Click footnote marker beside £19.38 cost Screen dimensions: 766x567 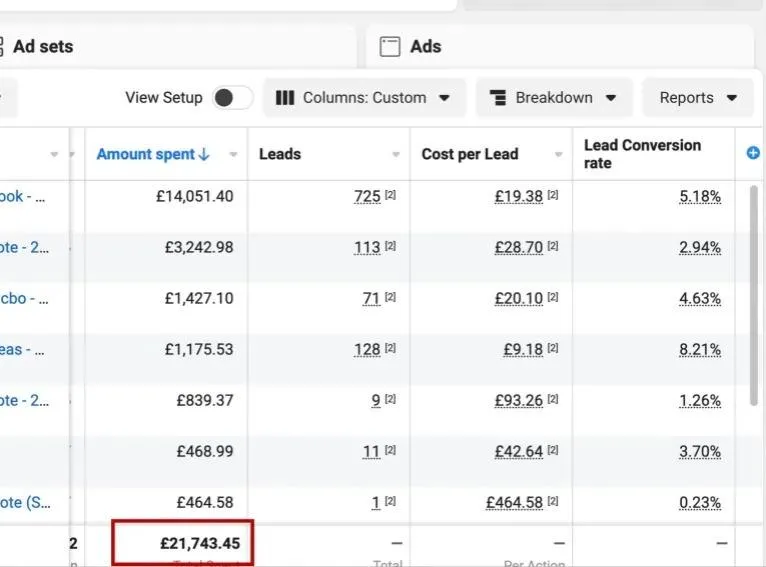tap(553, 196)
